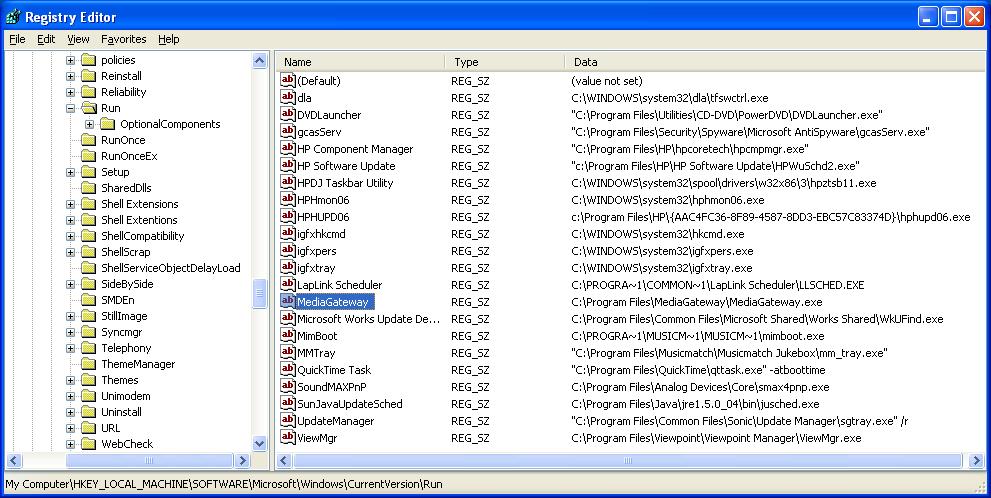The width and height of the screenshot is (991, 498).
Task: Expand the Setup key
Action: click(70, 173)
